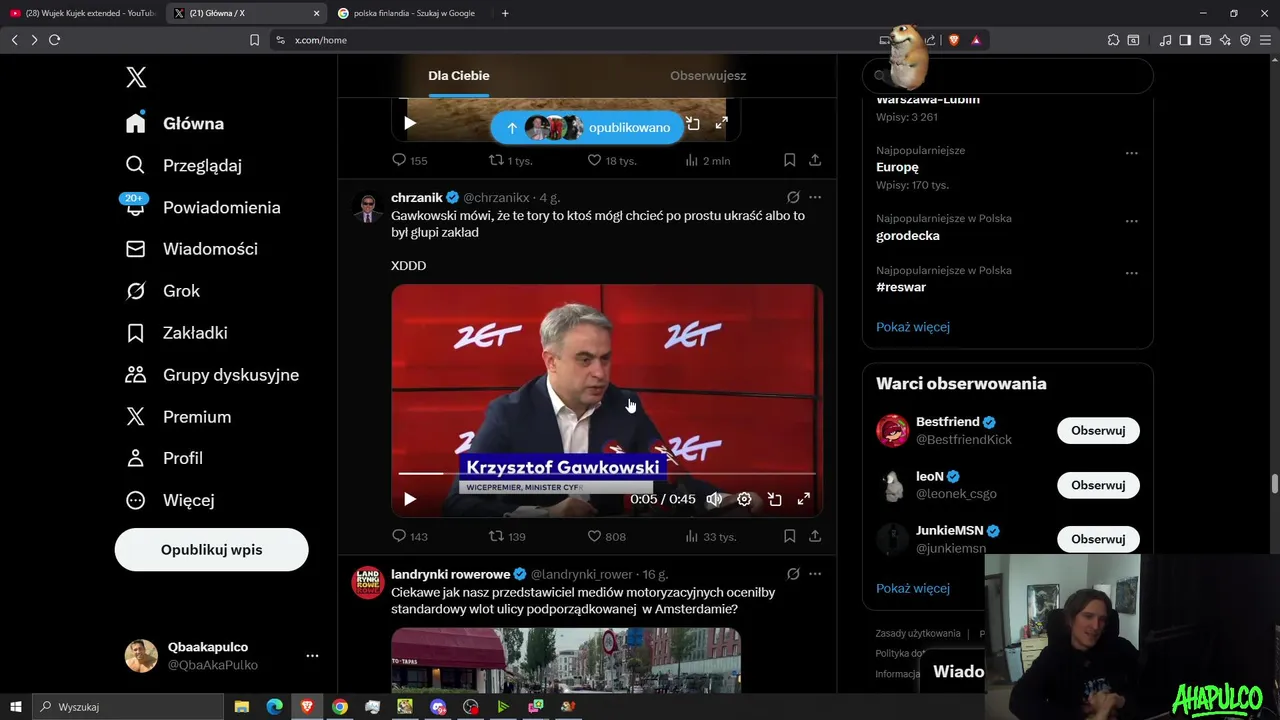Mute the Gawkowski video volume
The image size is (1280, 720).
click(x=714, y=499)
